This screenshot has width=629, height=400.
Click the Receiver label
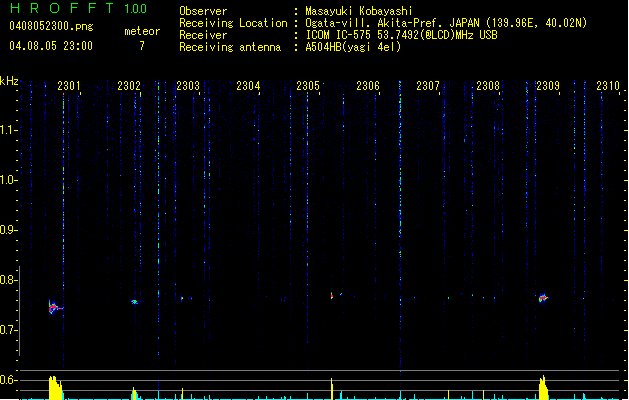coord(203,35)
